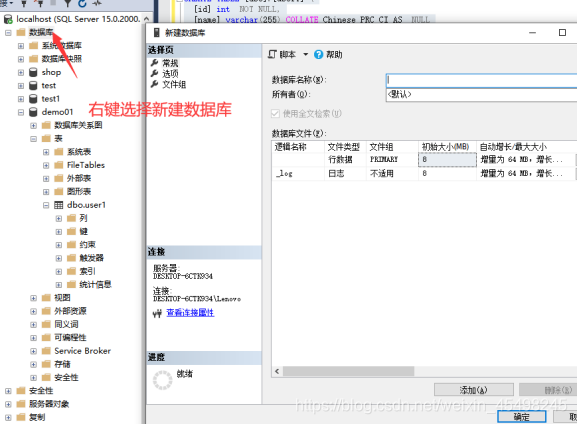
Task: Click the shop database cylinder icon
Action: (x=33, y=72)
